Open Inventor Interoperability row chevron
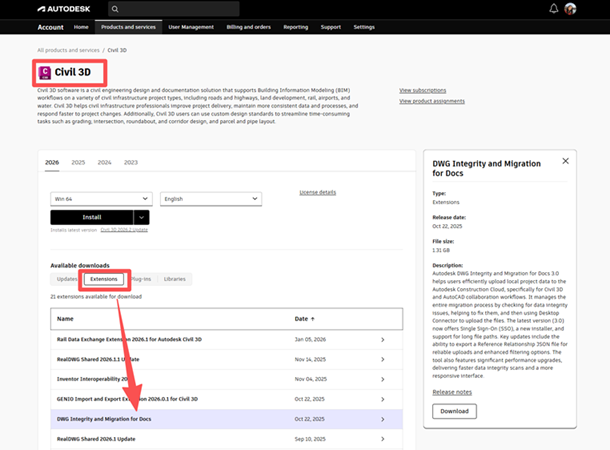This screenshot has width=610, height=450. 383,379
